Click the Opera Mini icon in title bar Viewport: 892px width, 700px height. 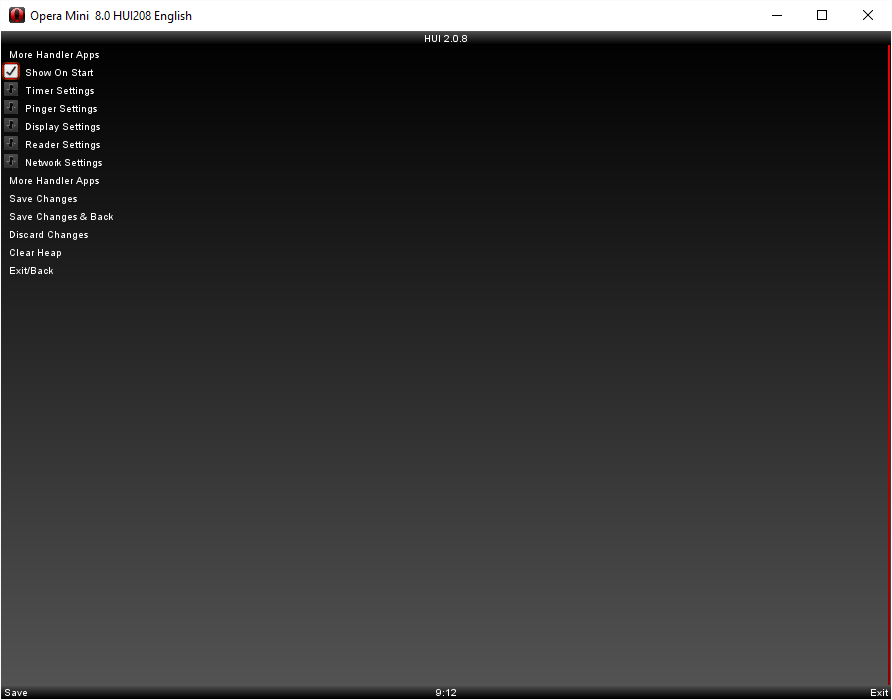pyautogui.click(x=17, y=15)
